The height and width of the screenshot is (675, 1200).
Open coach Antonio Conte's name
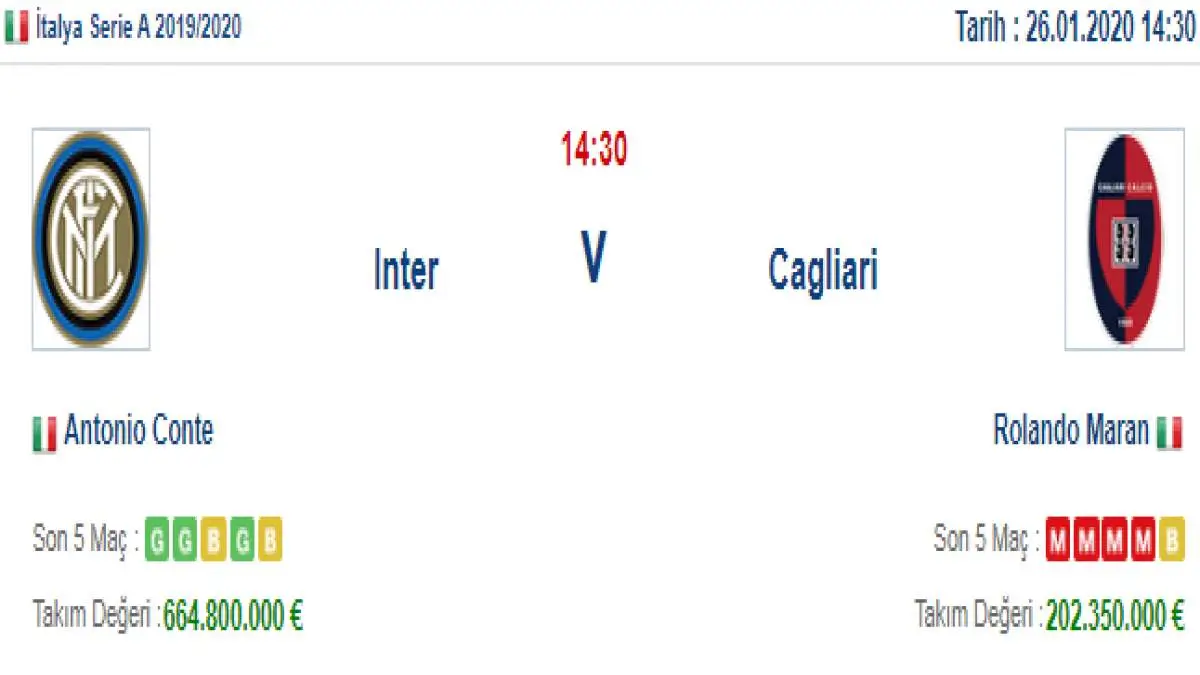(x=138, y=431)
